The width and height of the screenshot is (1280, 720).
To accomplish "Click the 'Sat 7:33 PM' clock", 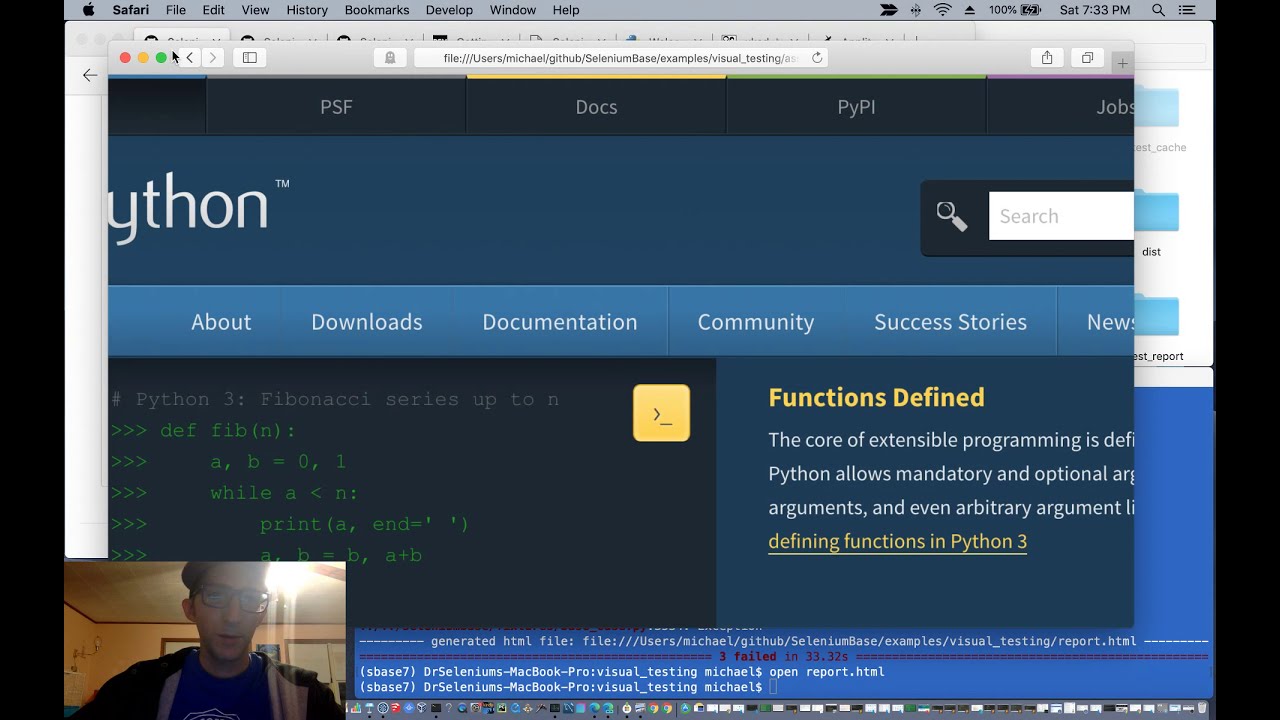I will coord(1093,10).
